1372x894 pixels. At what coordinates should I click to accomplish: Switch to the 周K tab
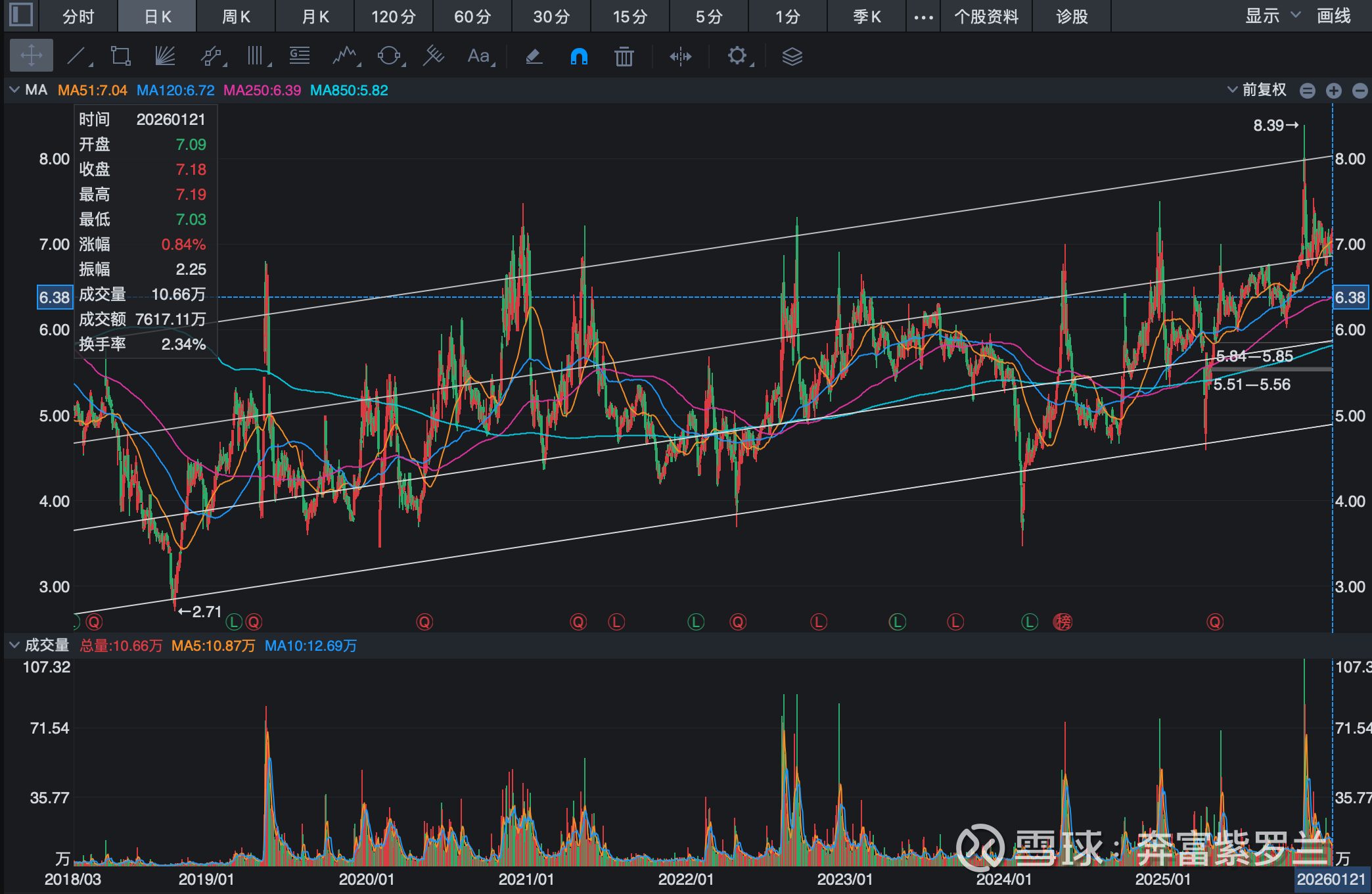coord(236,16)
